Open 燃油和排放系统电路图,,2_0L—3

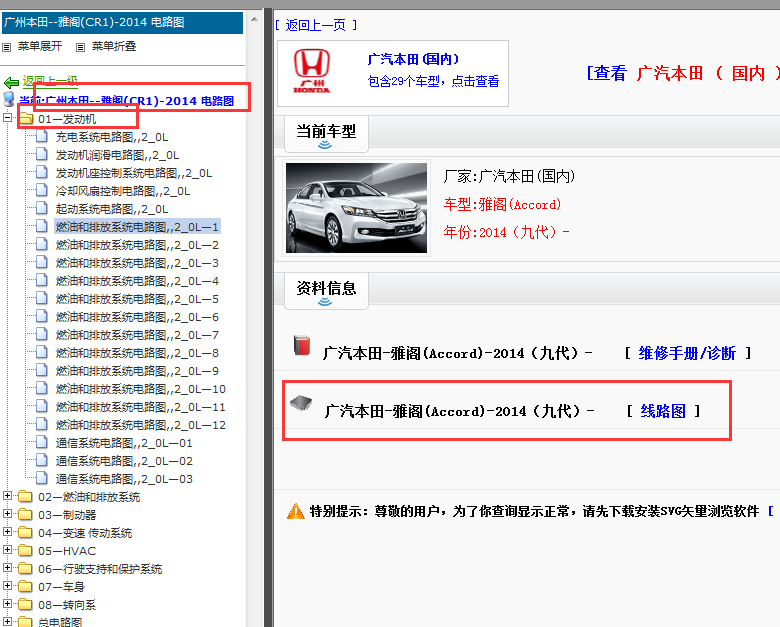coord(137,263)
